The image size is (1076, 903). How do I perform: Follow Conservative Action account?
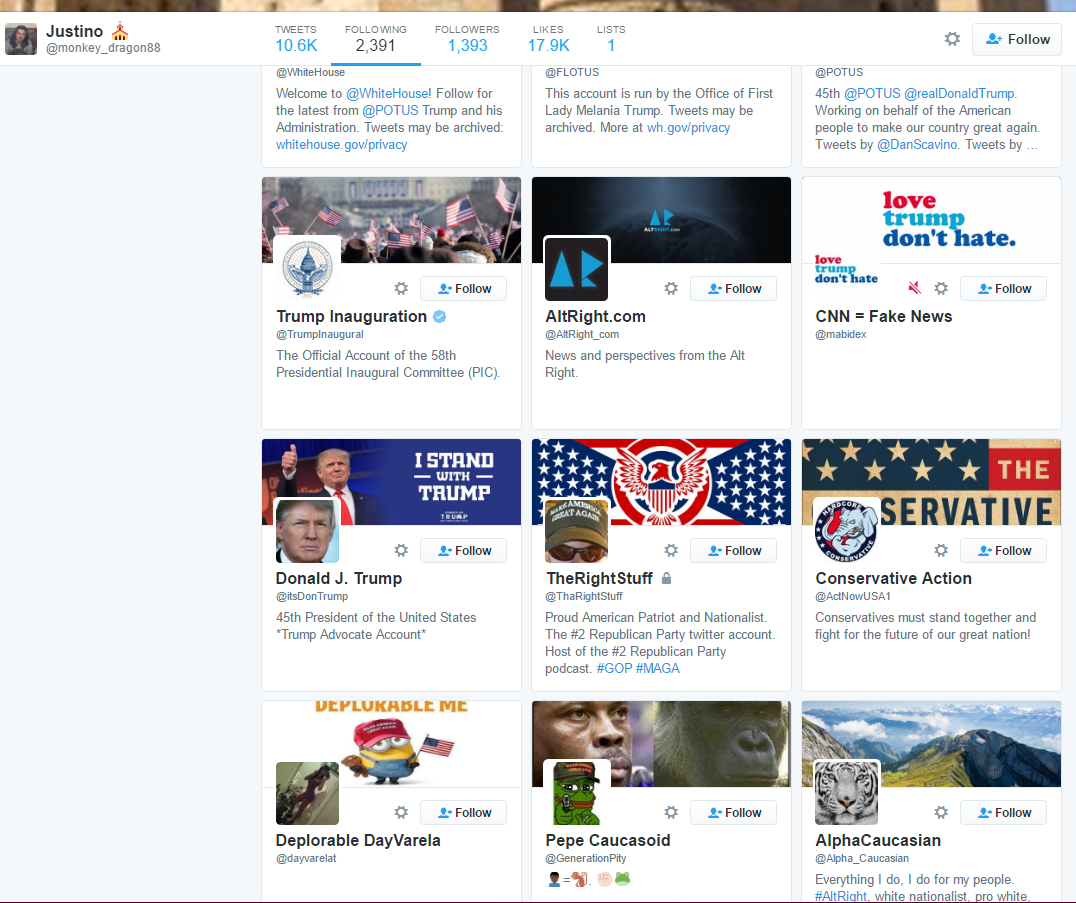tap(1003, 551)
